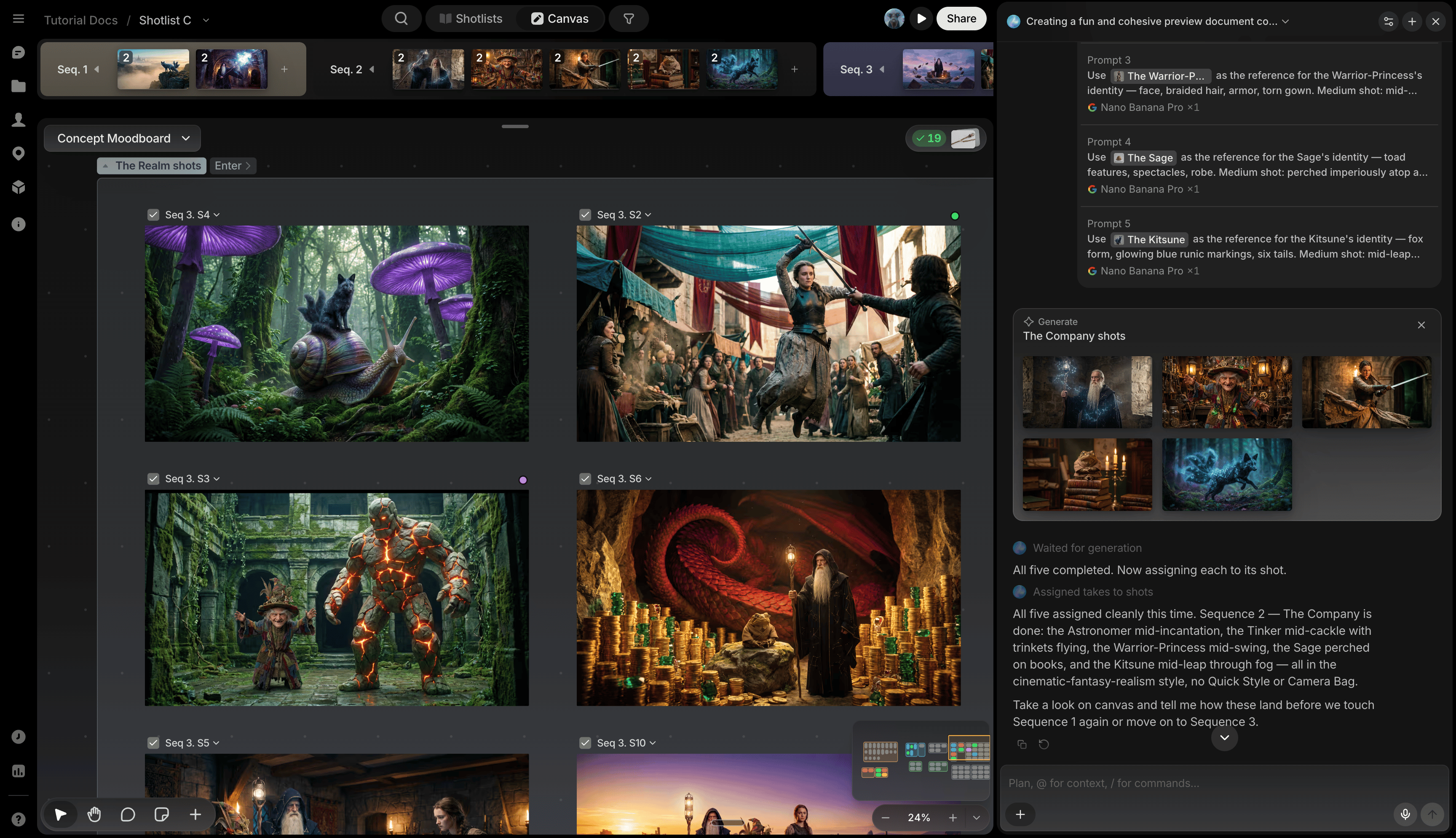Zoom out with the minus button
Viewport: 1456px width, 838px height.
tap(886, 817)
